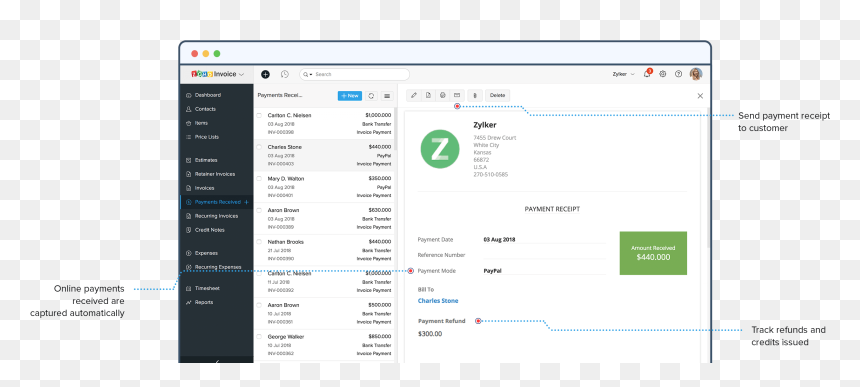The image size is (860, 387).
Task: Open Mary D. Walton $350.000 payment row
Action: [x=324, y=187]
